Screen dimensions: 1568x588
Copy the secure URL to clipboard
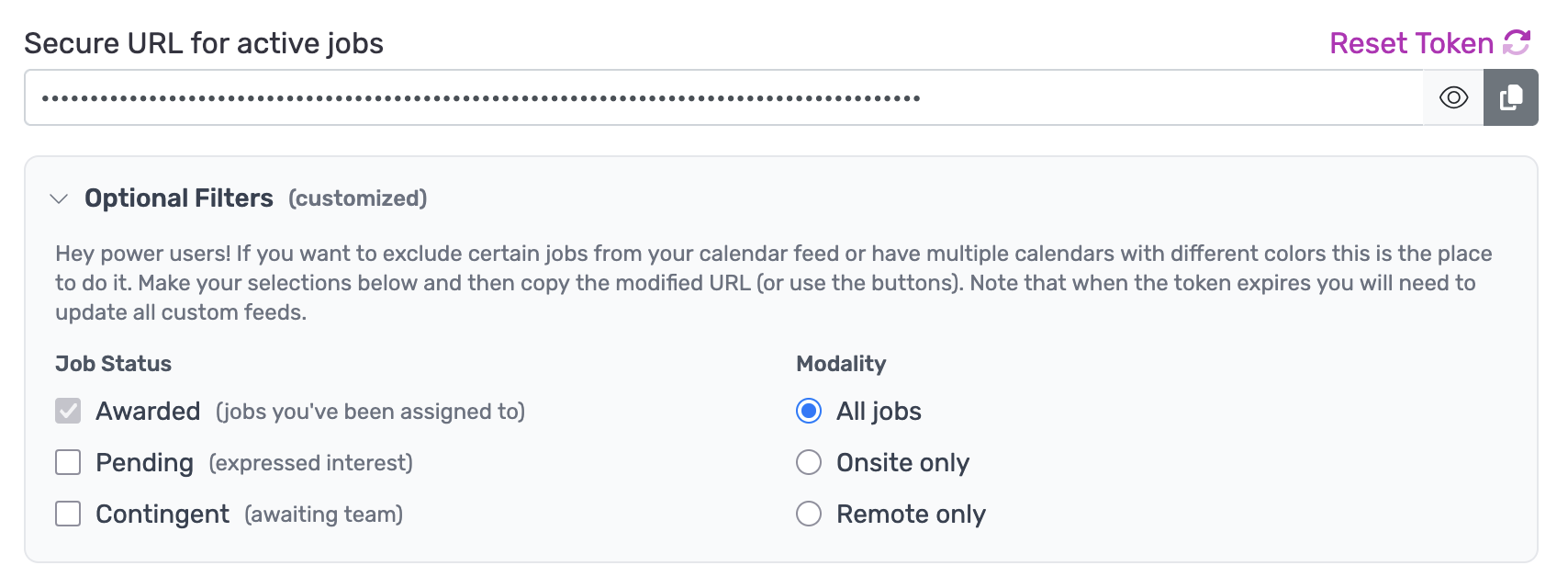point(1510,97)
